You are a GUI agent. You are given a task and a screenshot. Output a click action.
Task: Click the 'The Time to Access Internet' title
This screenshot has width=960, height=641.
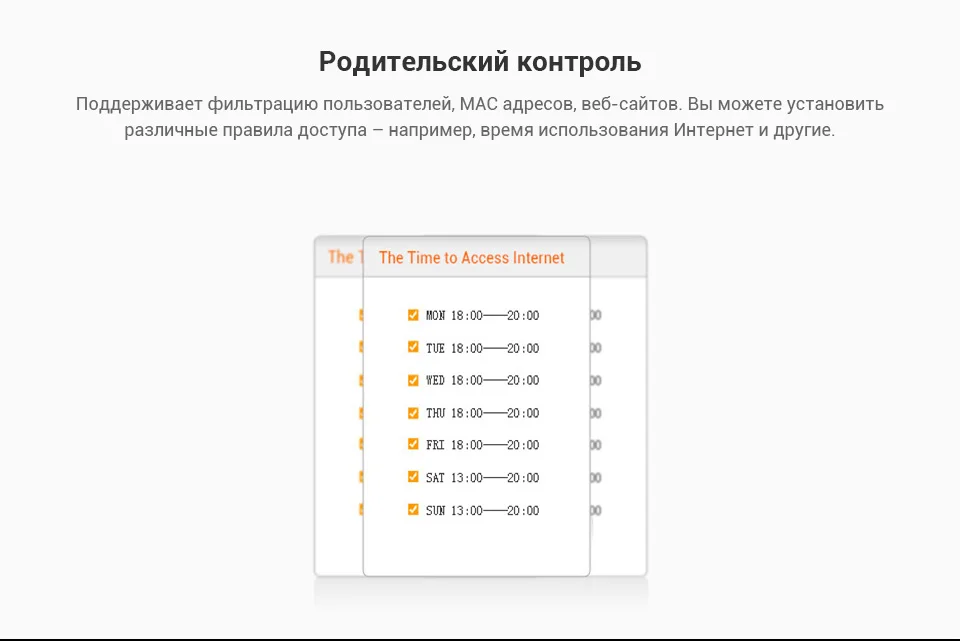(471, 258)
